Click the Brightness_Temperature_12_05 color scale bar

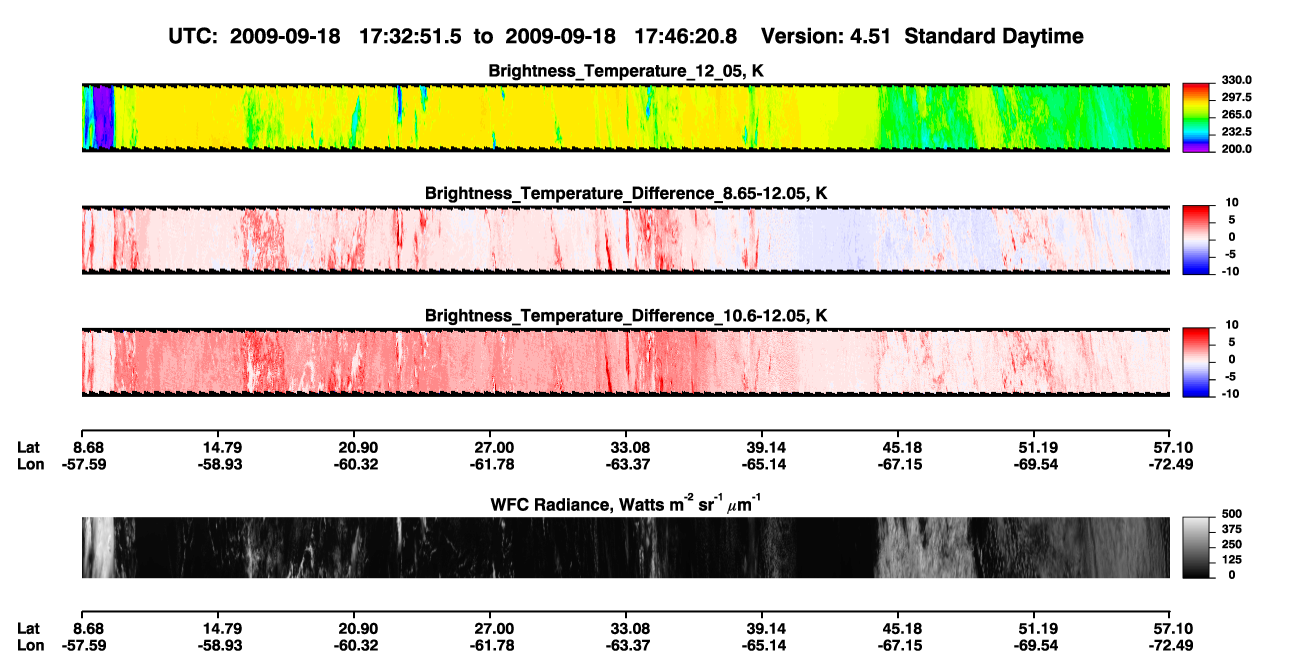click(1197, 117)
